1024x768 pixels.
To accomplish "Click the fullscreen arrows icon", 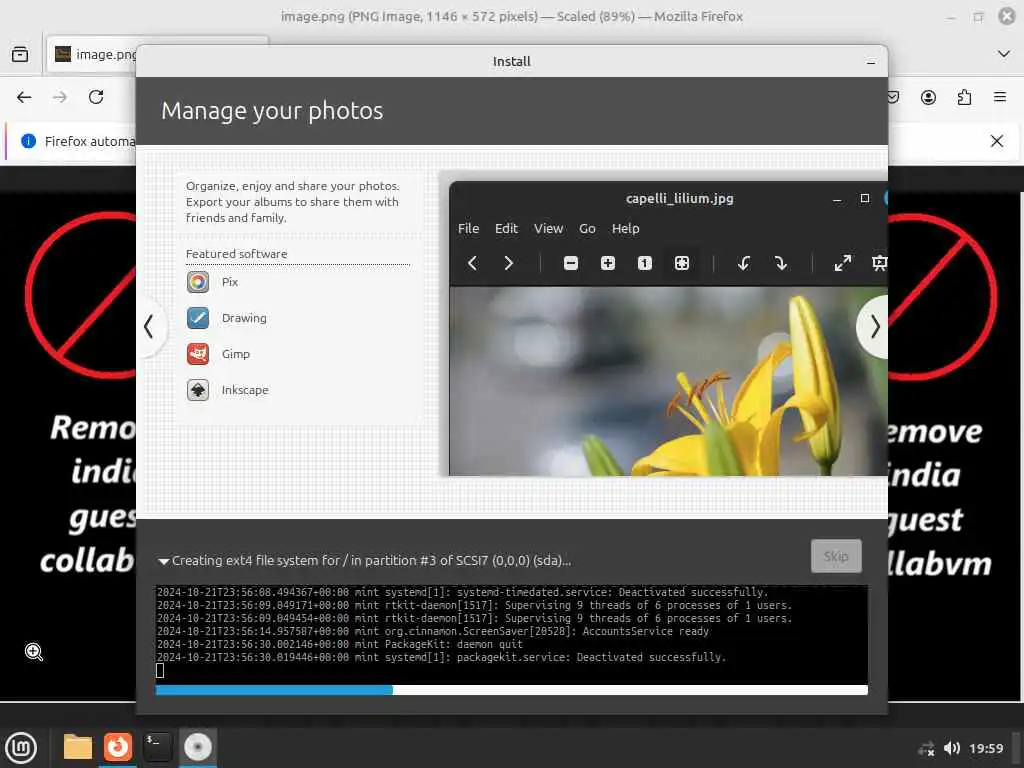I will pyautogui.click(x=842, y=263).
